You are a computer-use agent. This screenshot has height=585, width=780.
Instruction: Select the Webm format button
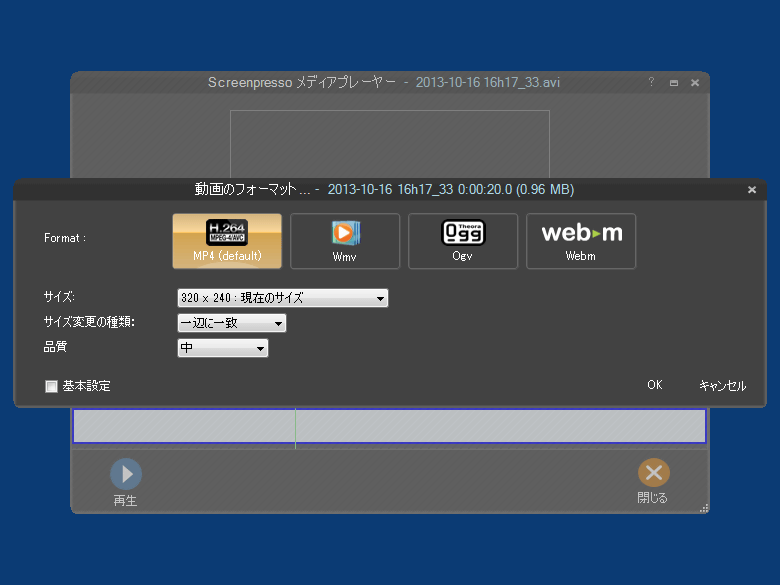581,241
